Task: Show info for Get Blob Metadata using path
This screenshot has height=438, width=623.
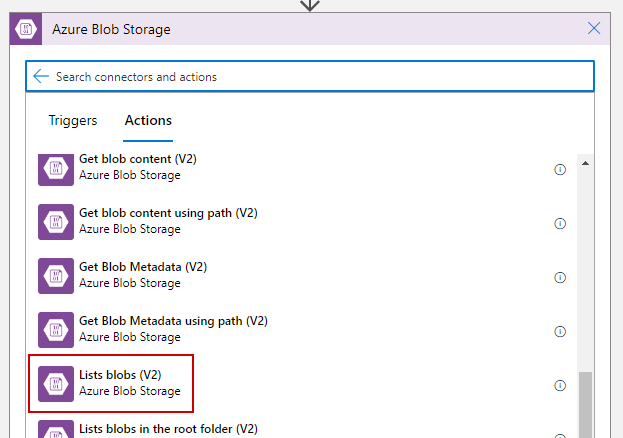Action: pyautogui.click(x=560, y=331)
